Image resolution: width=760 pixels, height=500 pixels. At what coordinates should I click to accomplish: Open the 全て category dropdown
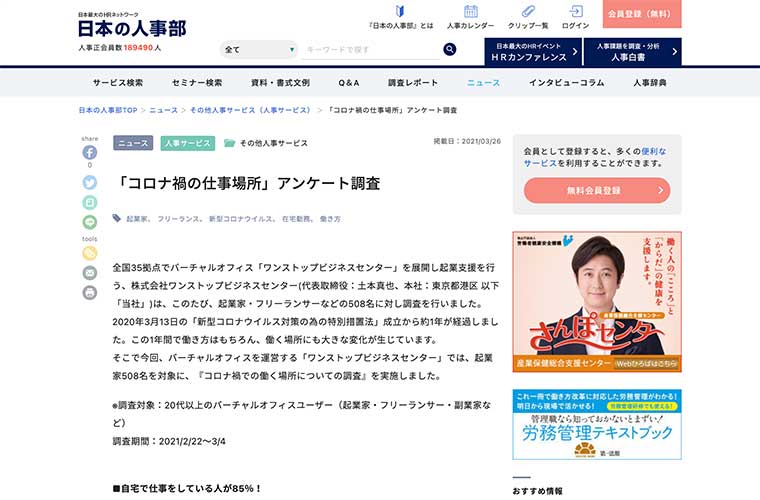pyautogui.click(x=259, y=49)
